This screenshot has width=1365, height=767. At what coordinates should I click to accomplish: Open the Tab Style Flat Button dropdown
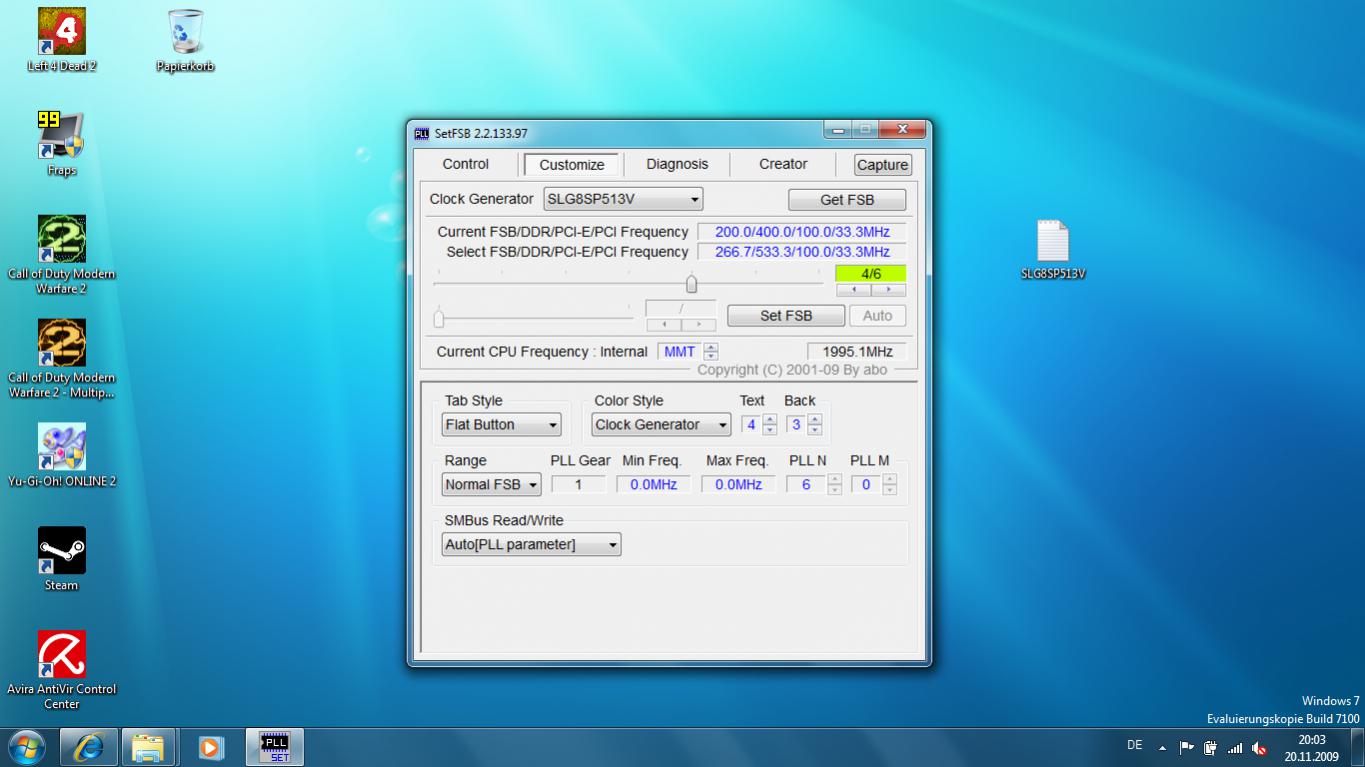click(502, 425)
